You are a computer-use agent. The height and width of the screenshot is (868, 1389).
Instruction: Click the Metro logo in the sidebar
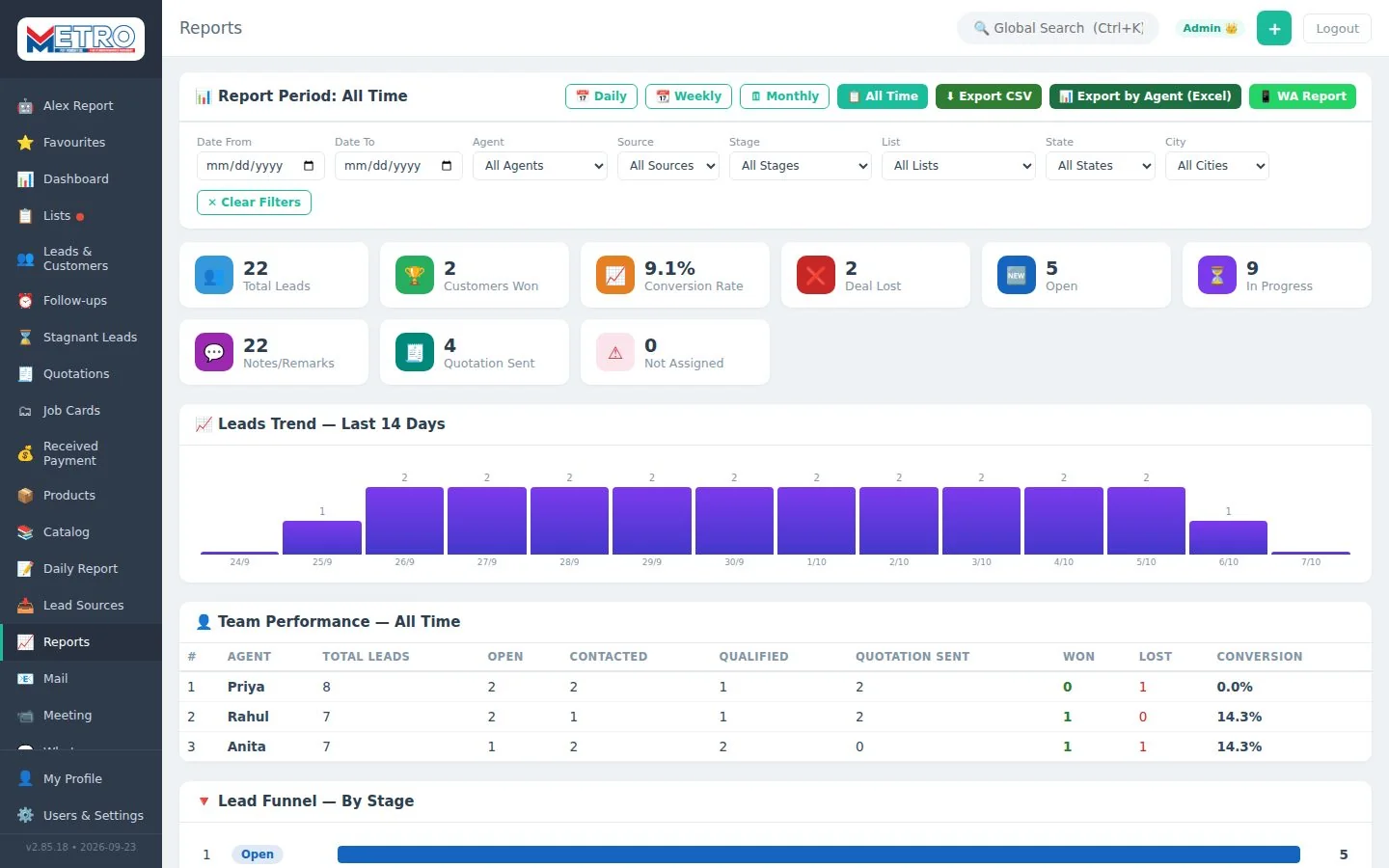pos(81,40)
